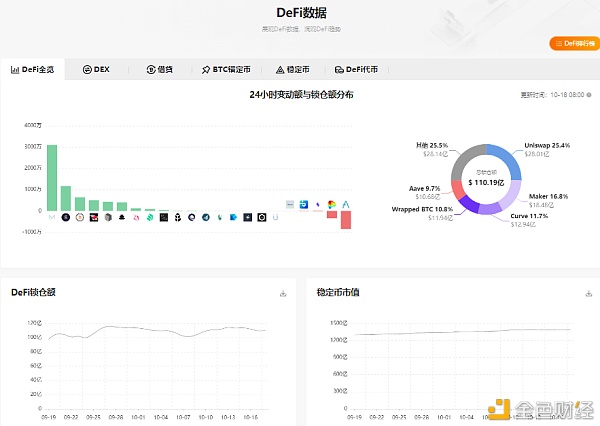Click the 24小时变动额与锁仓额分布 heading
This screenshot has width=600, height=426.
click(x=301, y=95)
